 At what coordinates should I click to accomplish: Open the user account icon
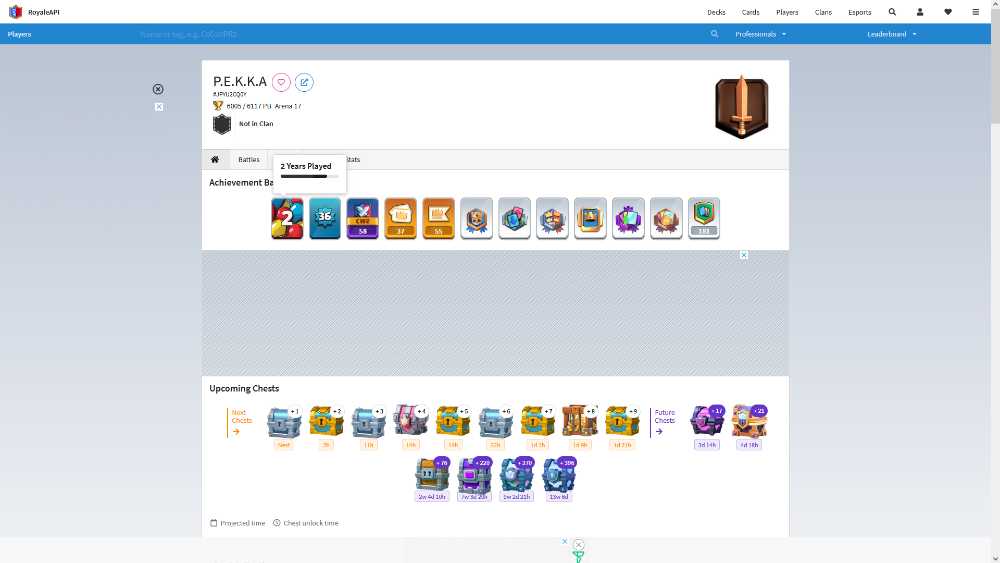(x=920, y=12)
